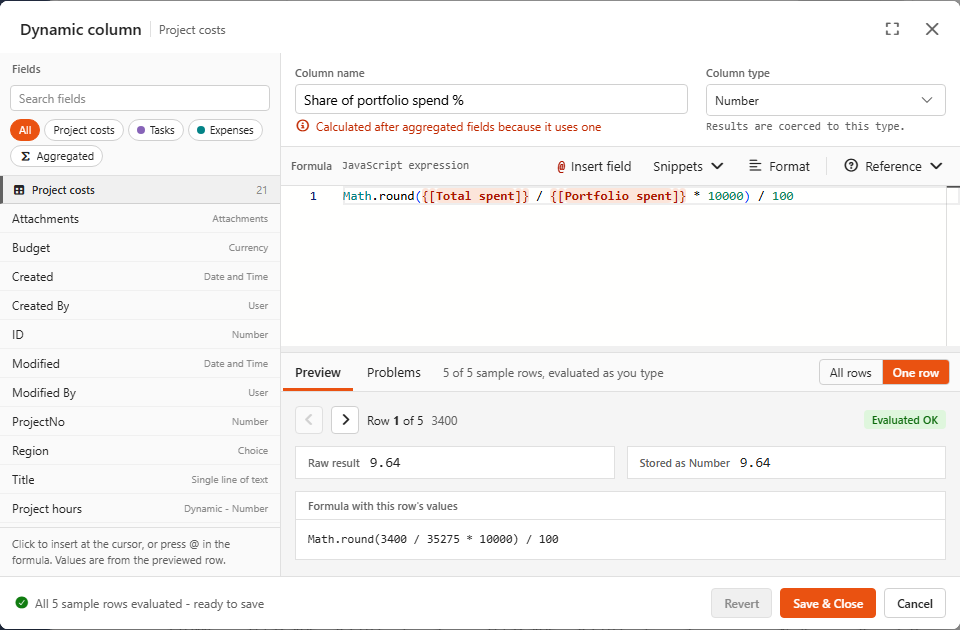Insert the ID field
Screen dimensions: 960x630
coord(140,334)
